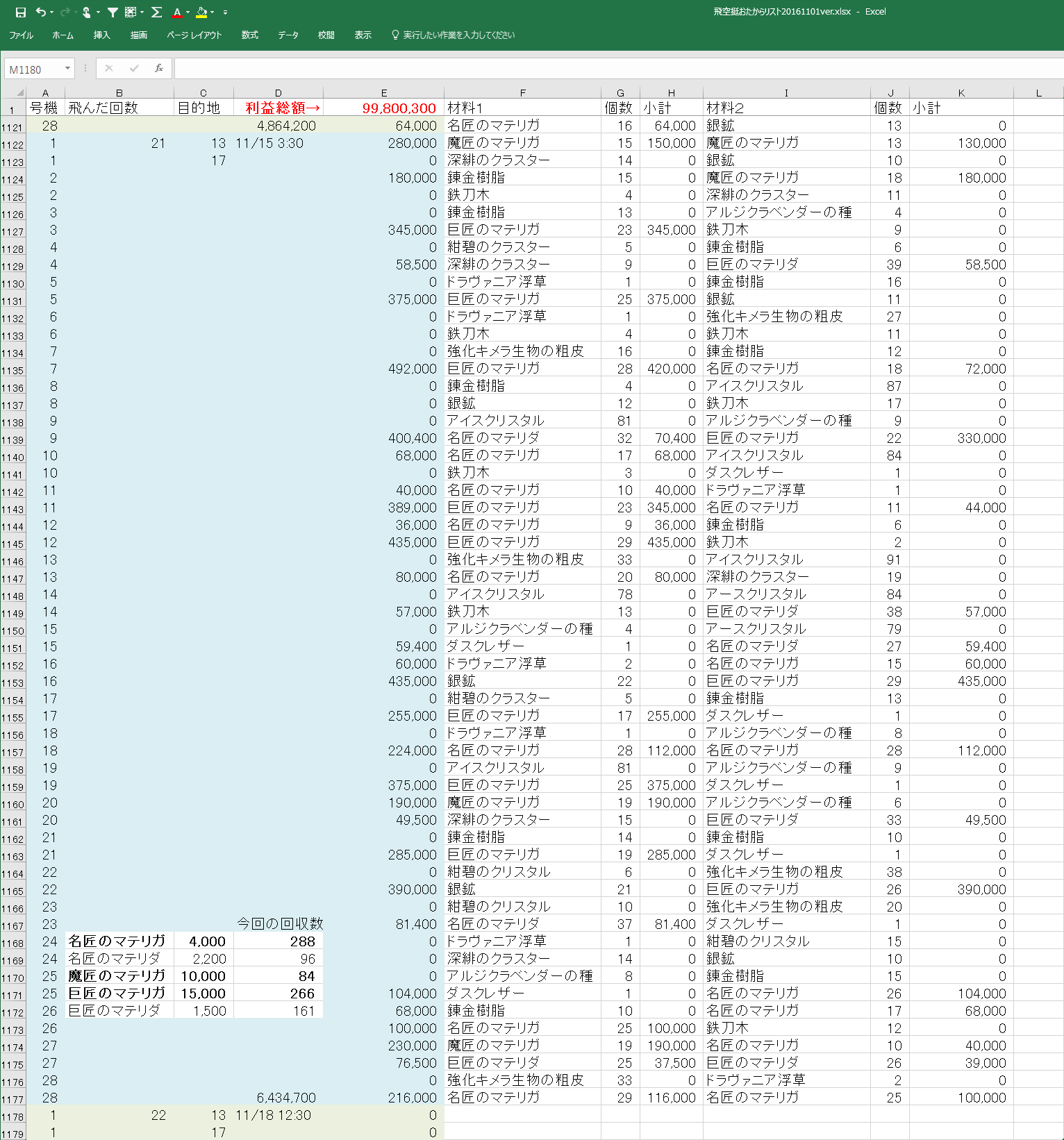
Task: Expand the fill color dropdown arrow
Action: 213,12
